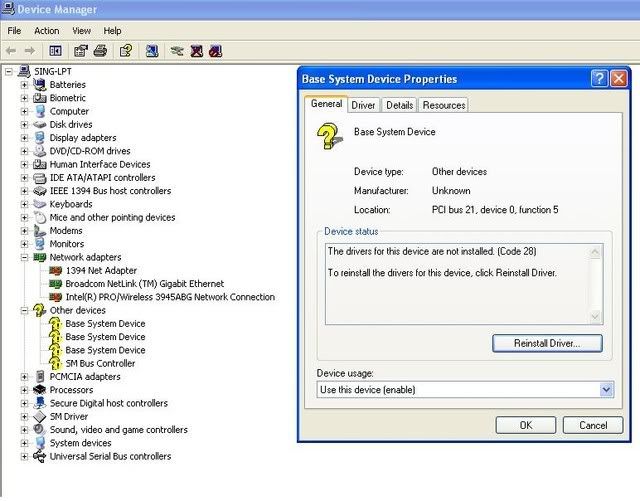Click the device status scroll-down arrow
The image size is (640, 501).
tap(597, 317)
